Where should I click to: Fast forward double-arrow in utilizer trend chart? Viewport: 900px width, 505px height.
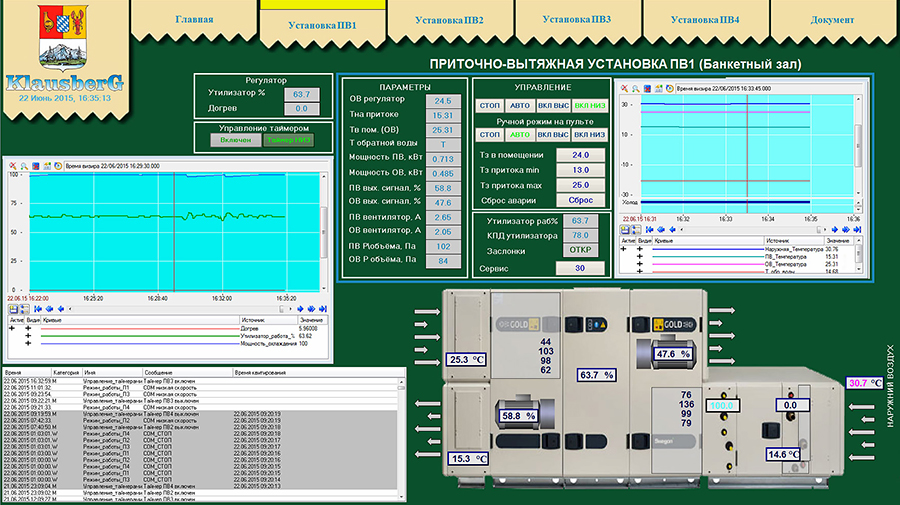[311, 309]
